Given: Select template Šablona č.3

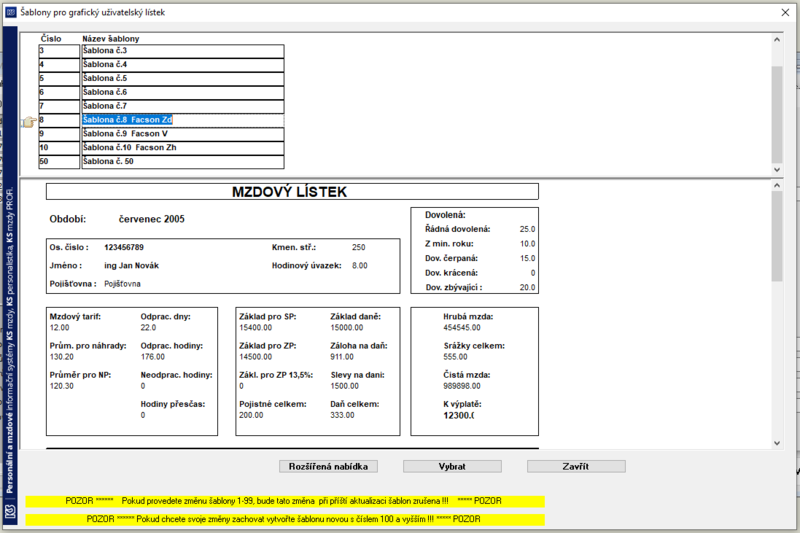Looking at the screenshot, I should tap(183, 50).
